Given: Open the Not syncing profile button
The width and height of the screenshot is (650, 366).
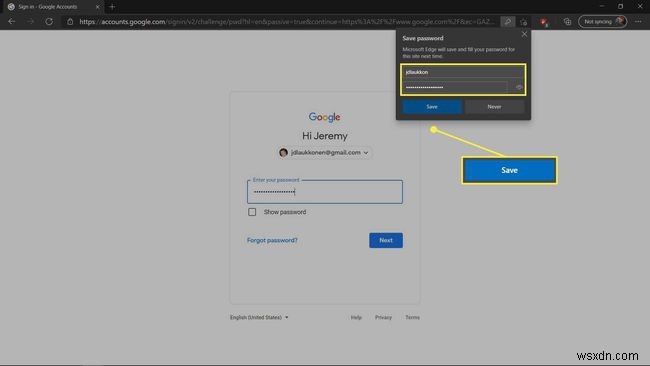Looking at the screenshot, I should pos(602,22).
